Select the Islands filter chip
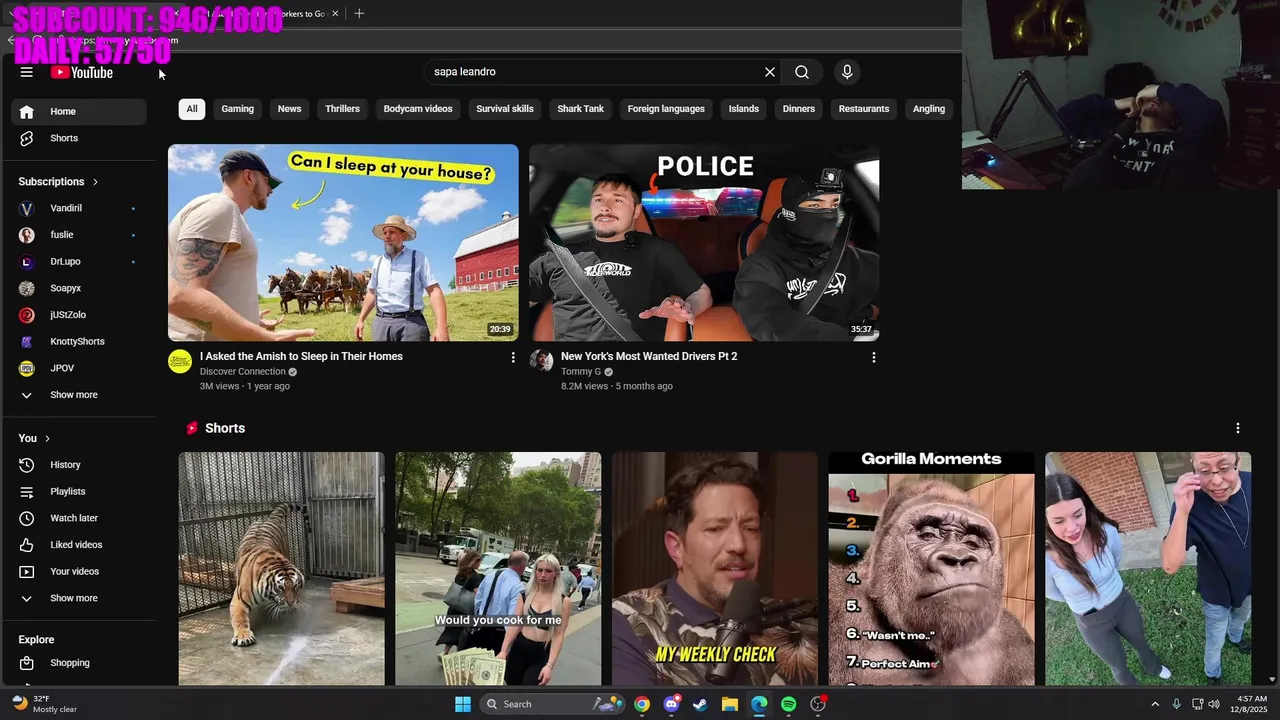Viewport: 1280px width, 720px height. tap(743, 109)
